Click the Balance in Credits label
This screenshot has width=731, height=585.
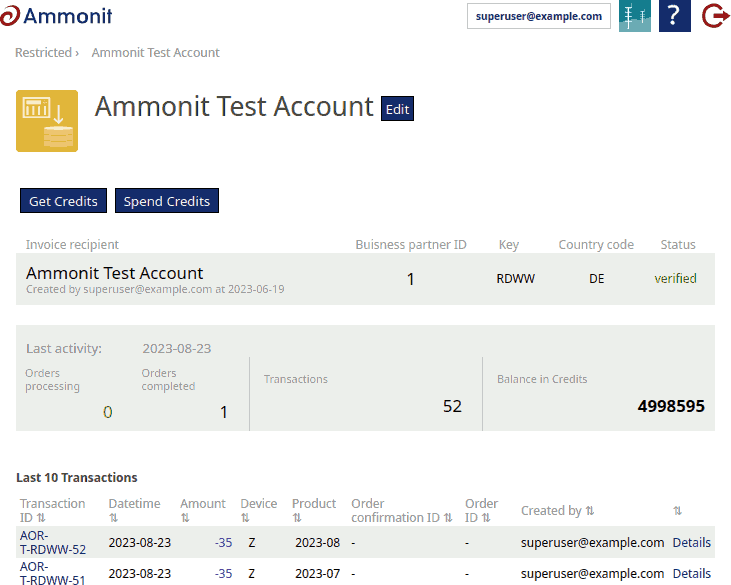point(542,379)
